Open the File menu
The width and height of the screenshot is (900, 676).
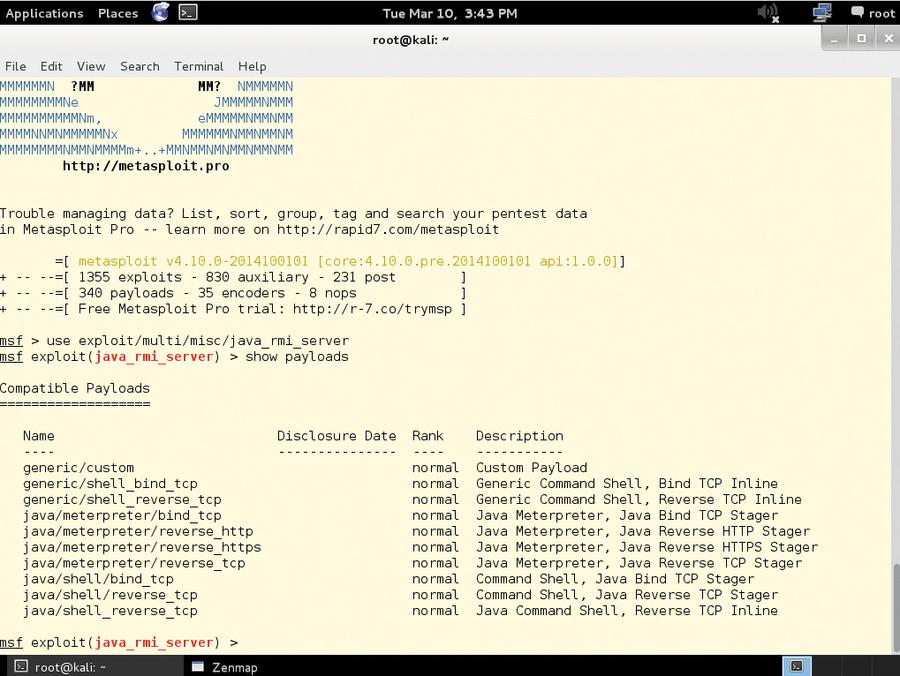[15, 67]
